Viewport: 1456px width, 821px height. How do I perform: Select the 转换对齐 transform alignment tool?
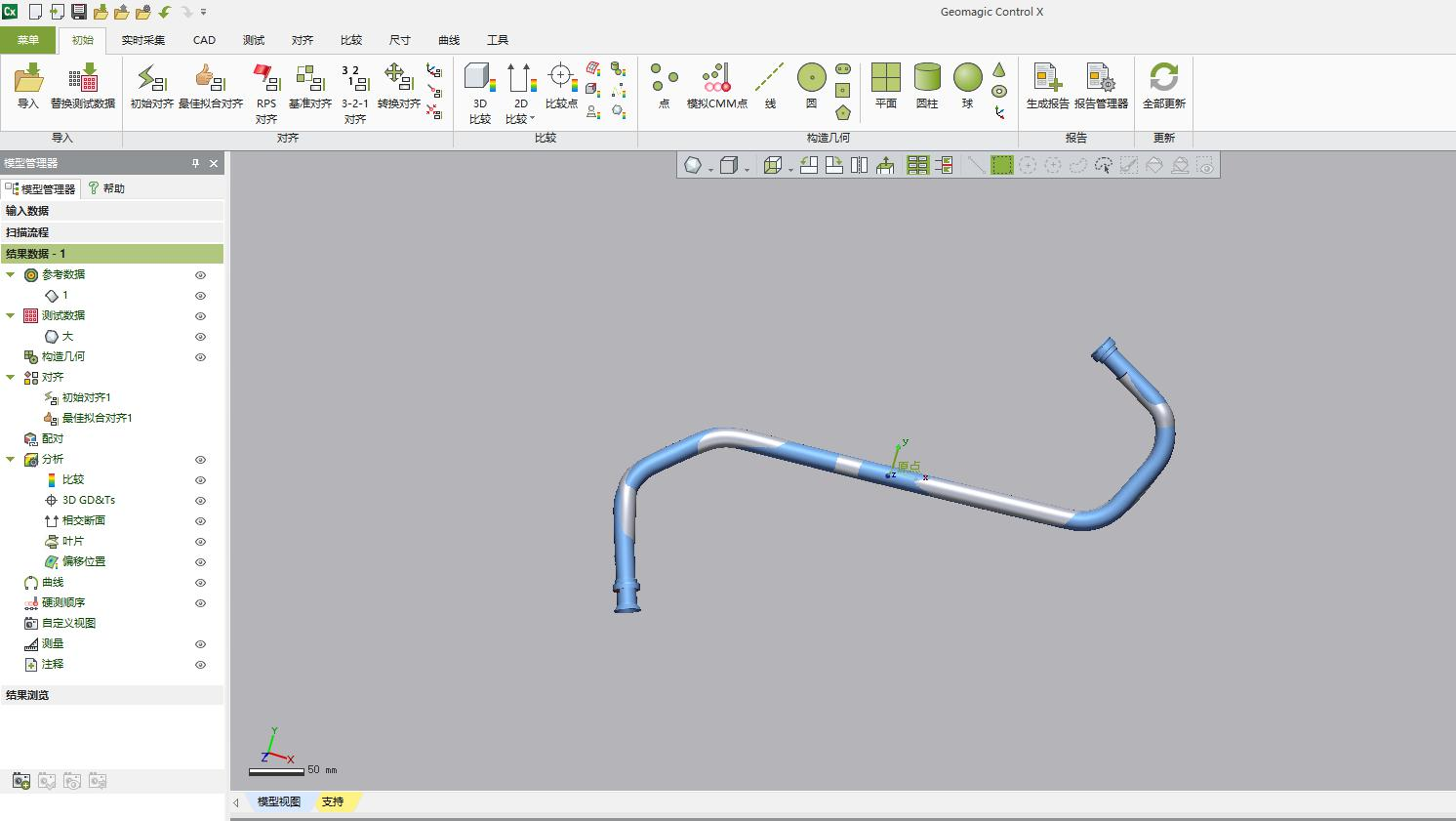(398, 86)
